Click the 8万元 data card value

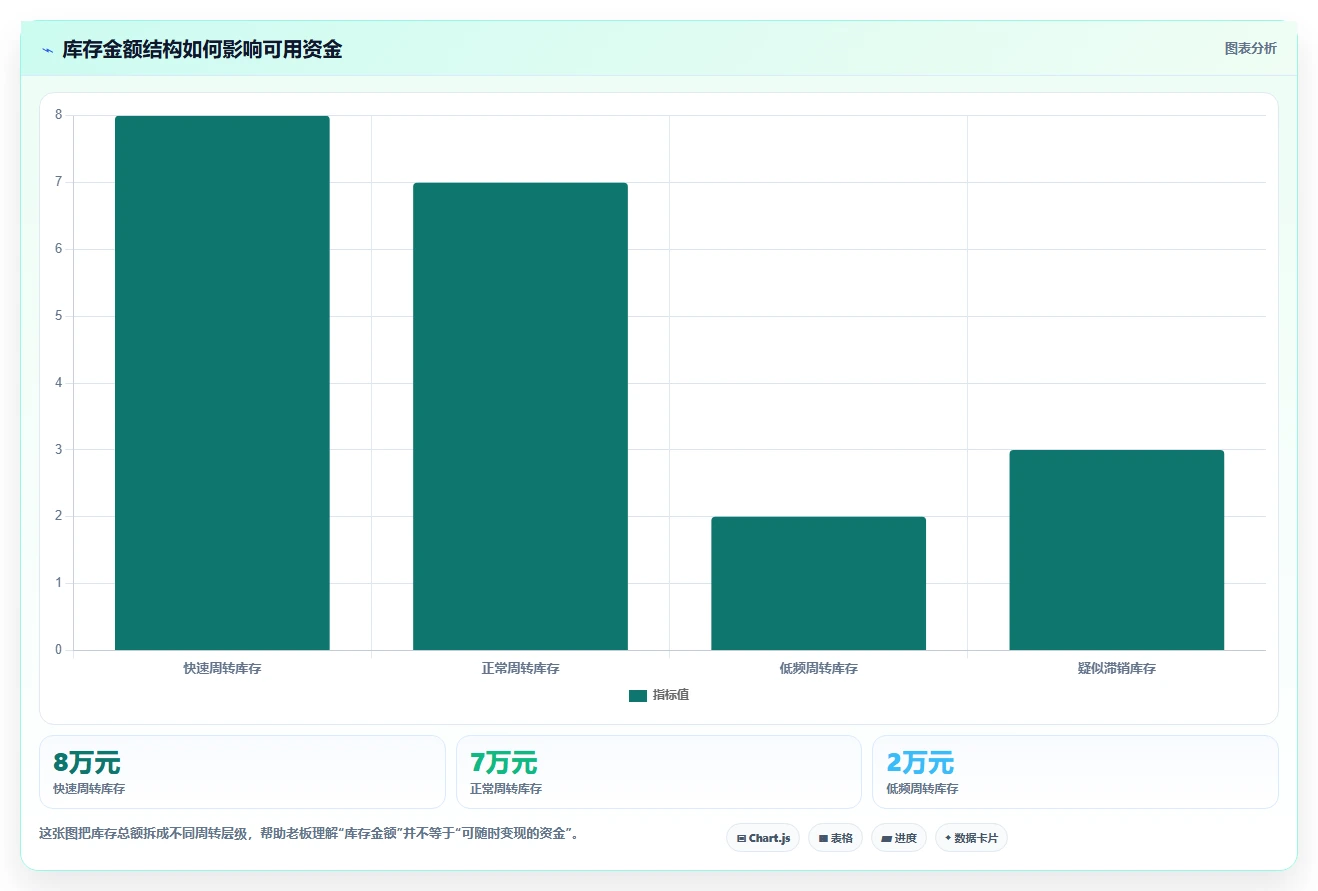[x=87, y=763]
